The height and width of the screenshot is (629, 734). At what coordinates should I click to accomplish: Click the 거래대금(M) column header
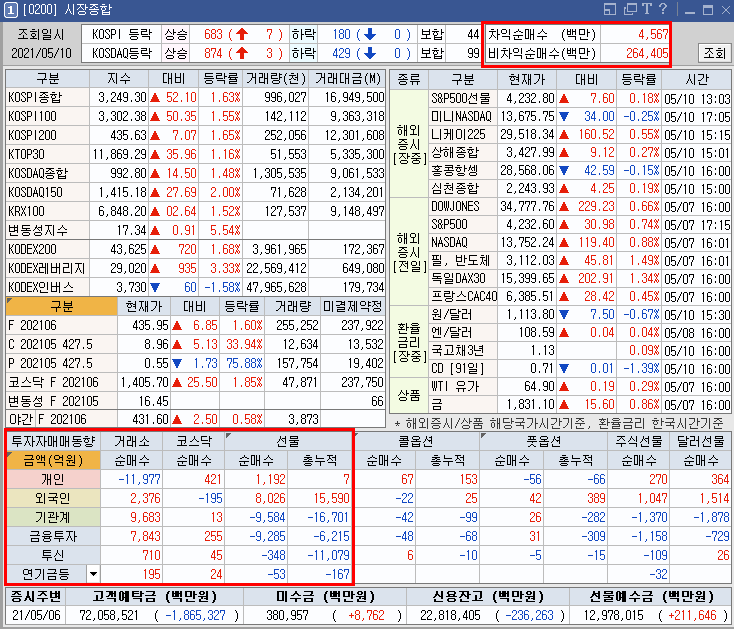(347, 79)
